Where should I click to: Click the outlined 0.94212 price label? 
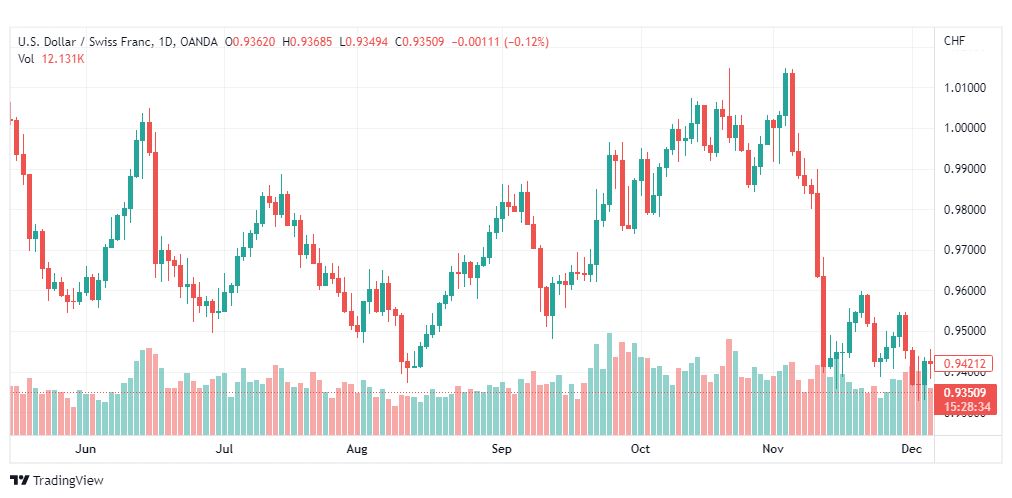[965, 363]
